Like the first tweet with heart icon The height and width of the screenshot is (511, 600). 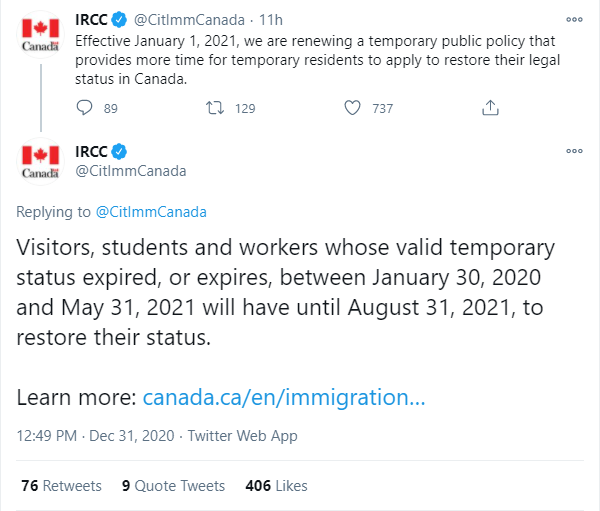[x=352, y=108]
